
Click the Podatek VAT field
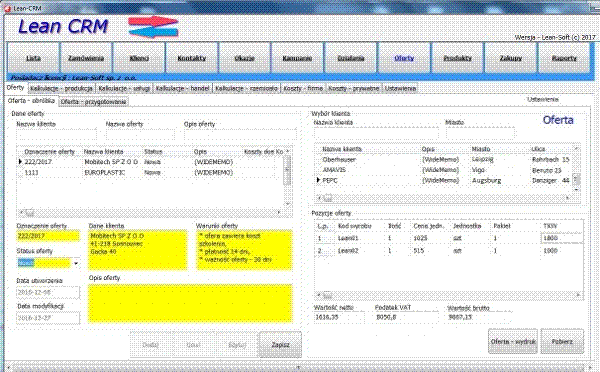[406, 317]
